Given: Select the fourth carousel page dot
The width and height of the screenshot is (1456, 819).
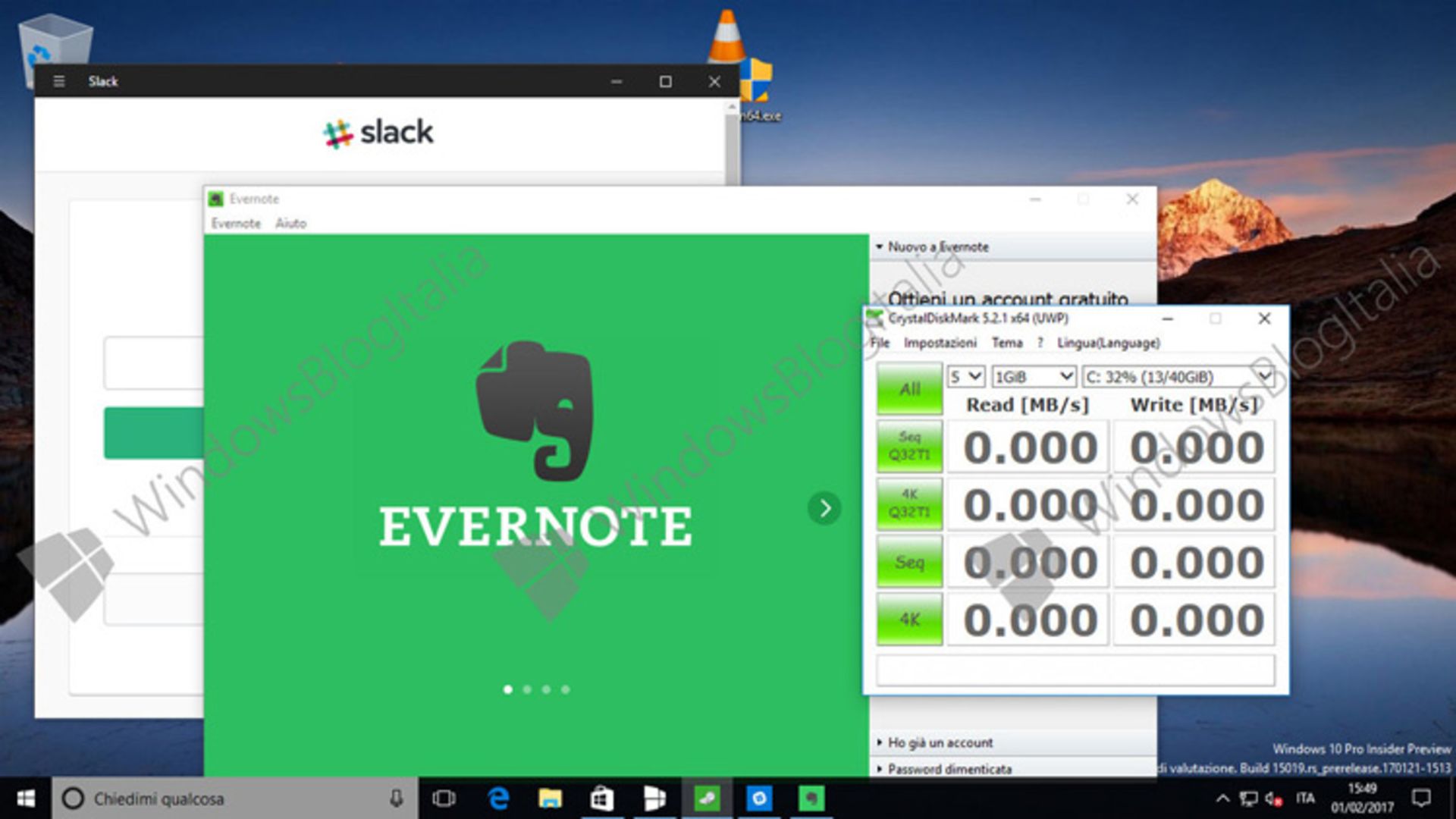Looking at the screenshot, I should [566, 689].
